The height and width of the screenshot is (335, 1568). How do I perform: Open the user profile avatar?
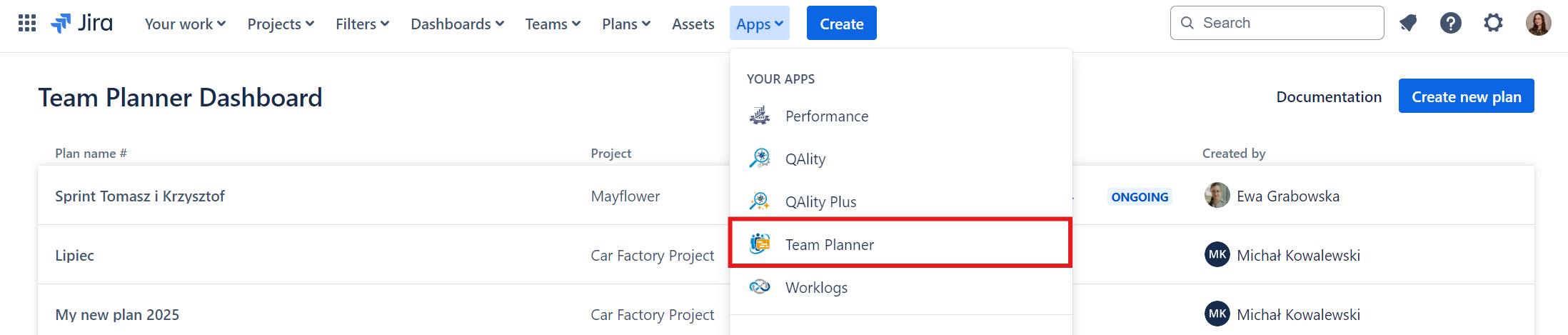pyautogui.click(x=1539, y=23)
